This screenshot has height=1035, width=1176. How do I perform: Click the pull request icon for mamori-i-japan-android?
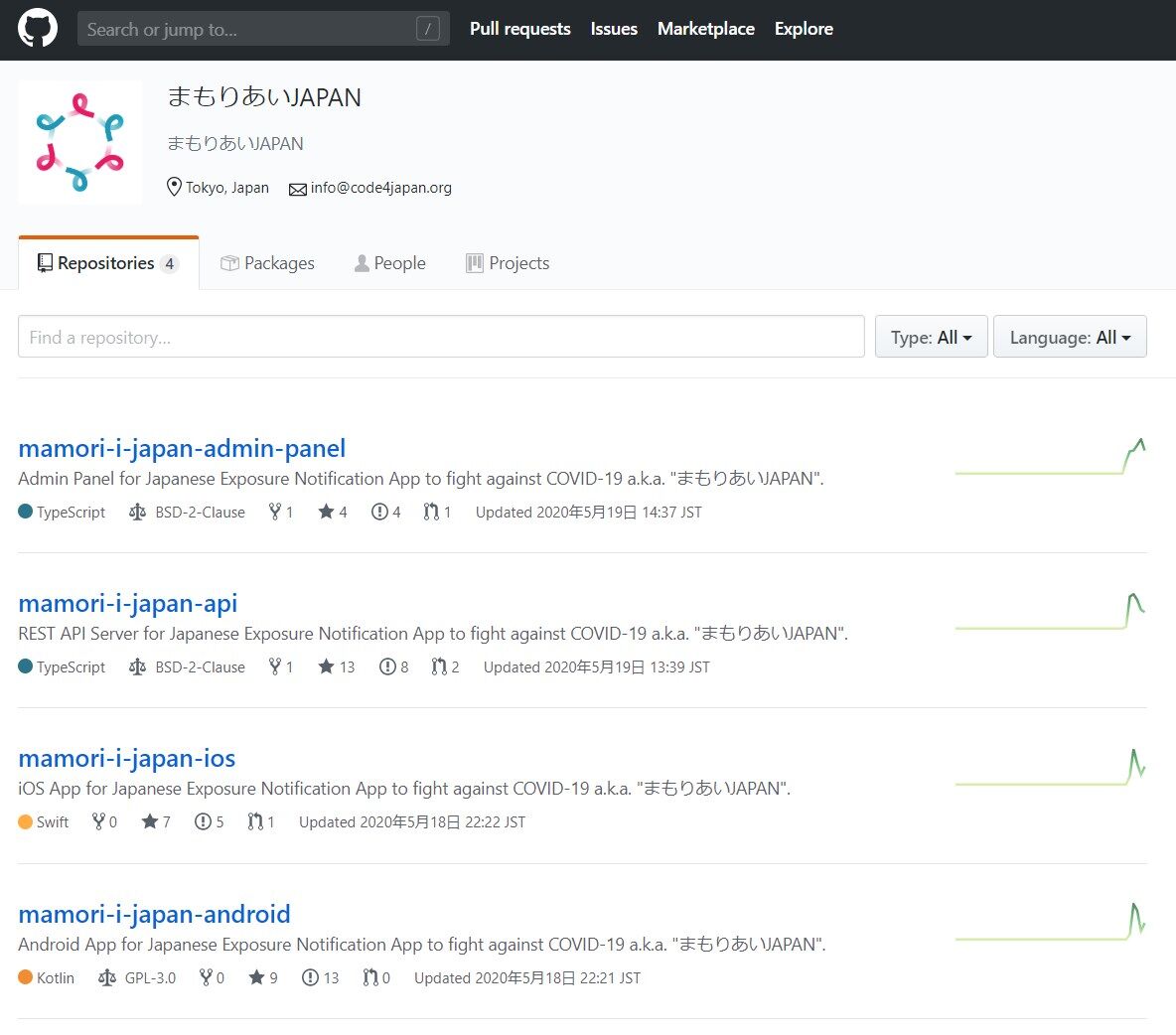[370, 977]
